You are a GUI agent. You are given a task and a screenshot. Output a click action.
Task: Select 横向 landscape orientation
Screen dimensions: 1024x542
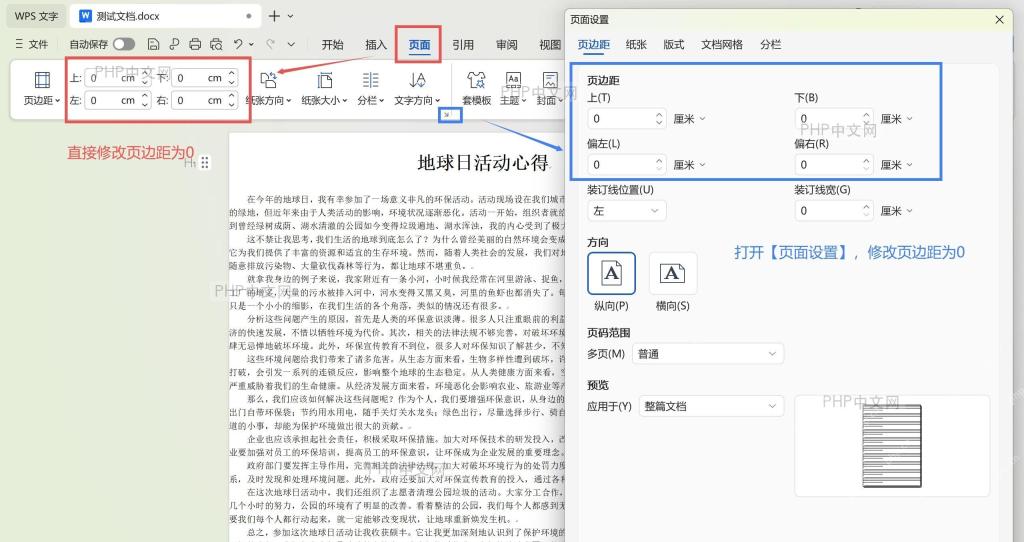[673, 274]
